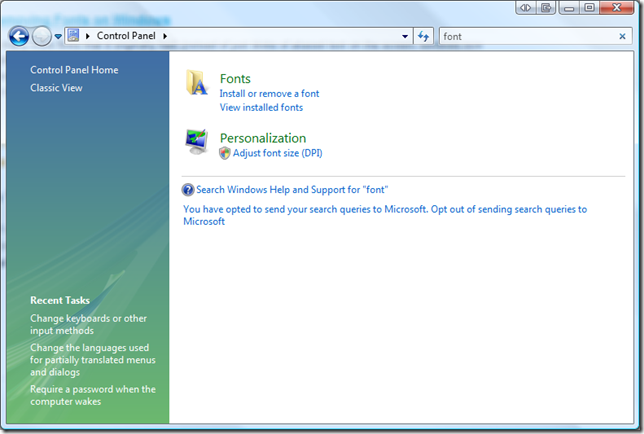The image size is (644, 434).
Task: Open the address bar history dropdown
Action: pos(405,37)
